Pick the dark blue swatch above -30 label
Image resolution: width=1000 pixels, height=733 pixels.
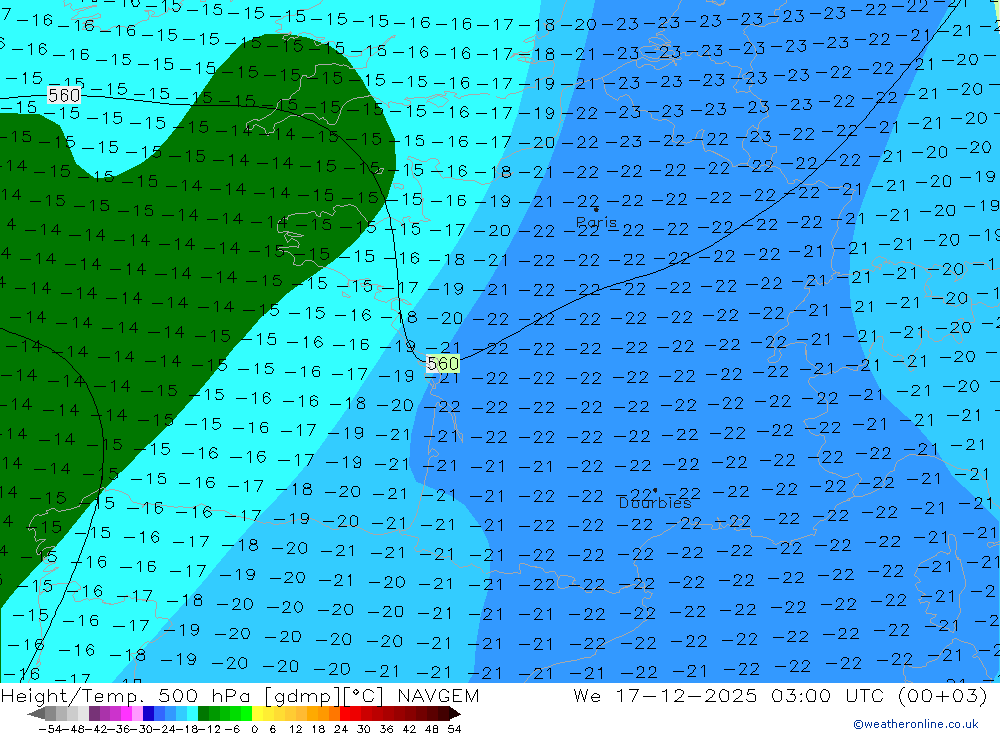(148, 714)
